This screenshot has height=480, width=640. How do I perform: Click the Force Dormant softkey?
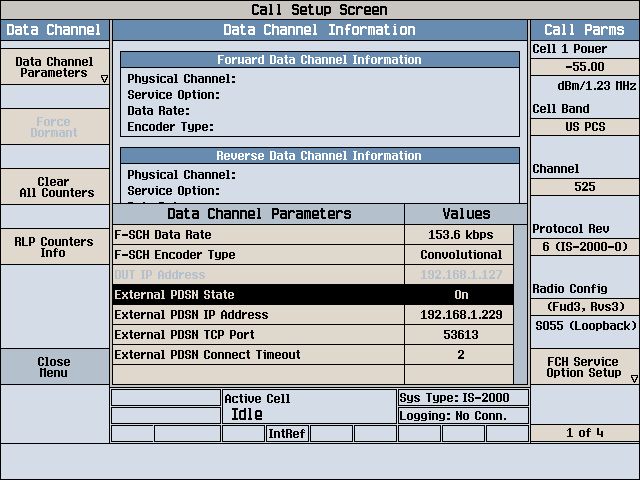55,127
